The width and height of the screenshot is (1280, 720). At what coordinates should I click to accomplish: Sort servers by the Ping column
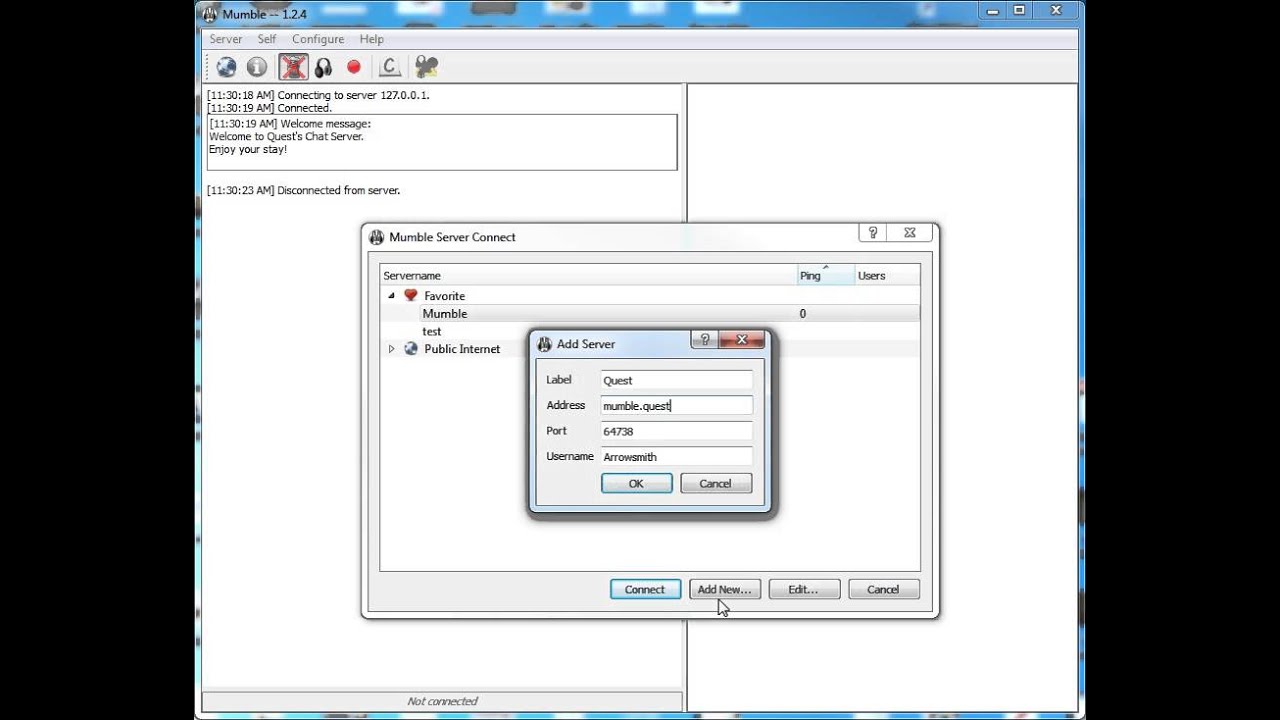pos(825,276)
